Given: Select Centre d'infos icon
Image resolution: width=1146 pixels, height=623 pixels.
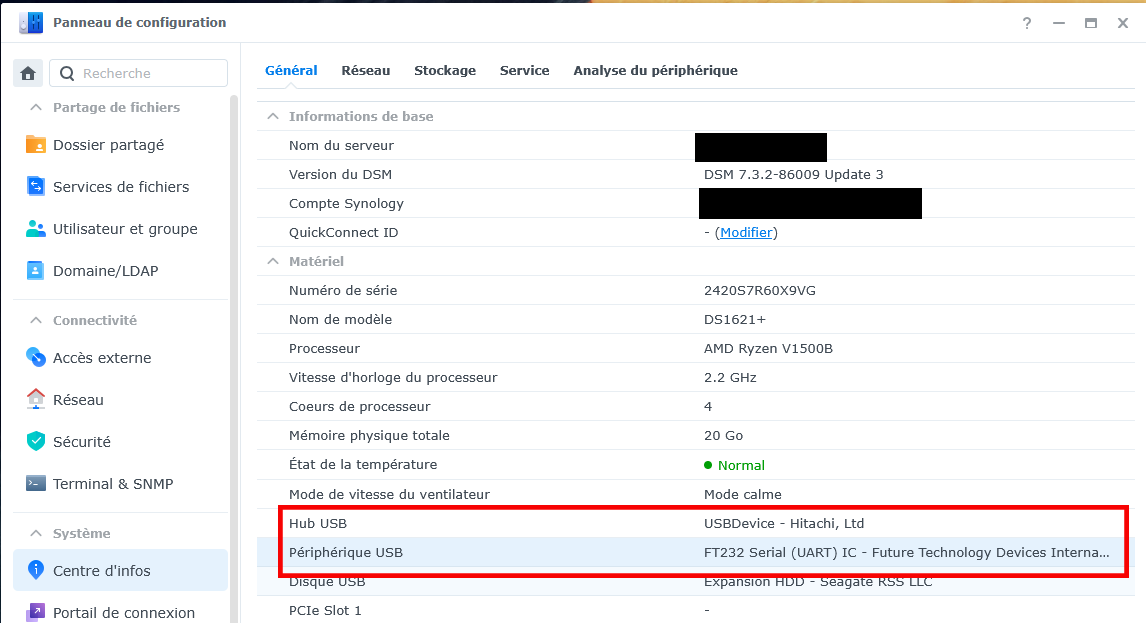Looking at the screenshot, I should (35, 570).
